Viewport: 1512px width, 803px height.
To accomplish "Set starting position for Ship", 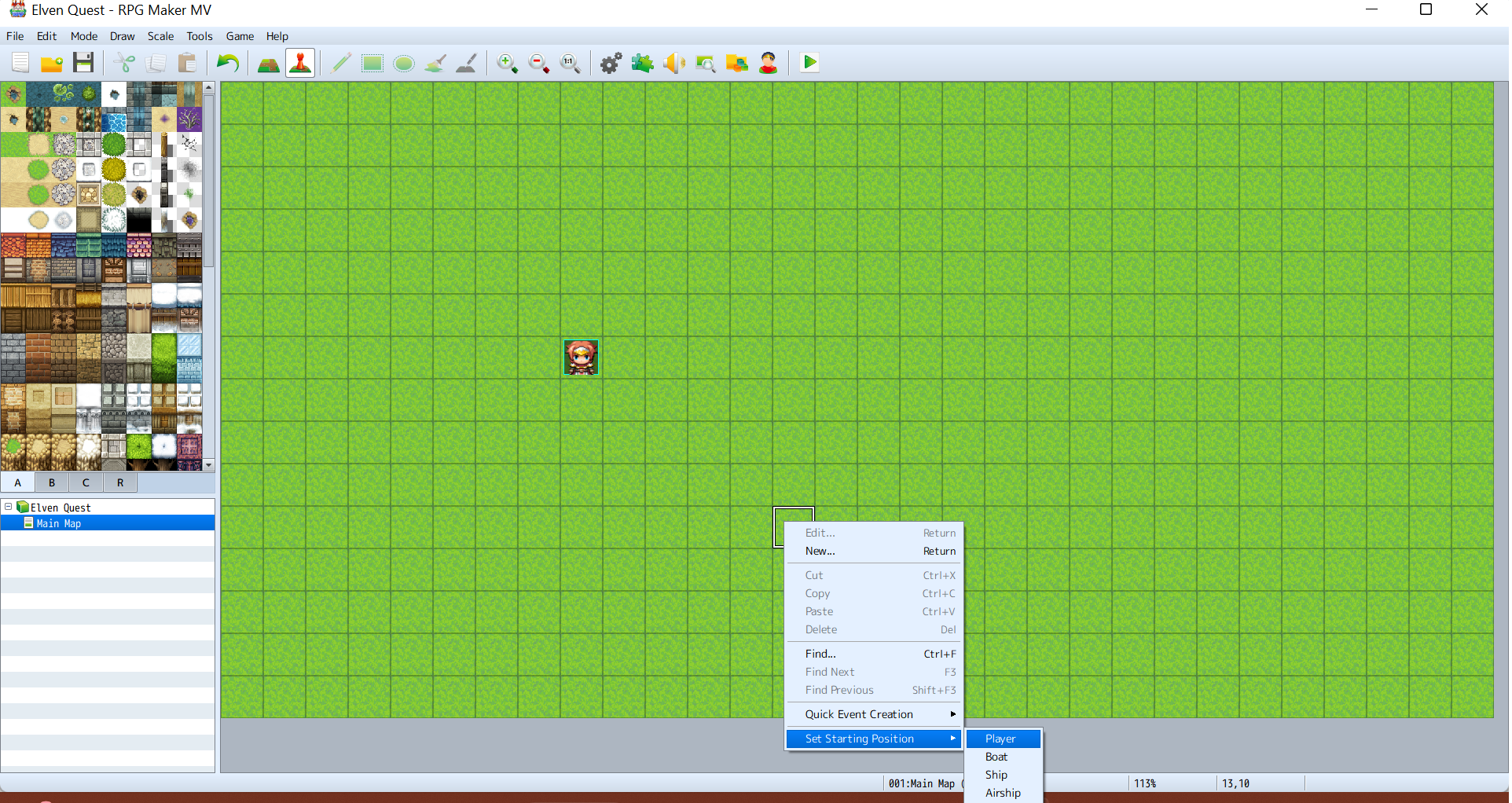I will pyautogui.click(x=1004, y=775).
